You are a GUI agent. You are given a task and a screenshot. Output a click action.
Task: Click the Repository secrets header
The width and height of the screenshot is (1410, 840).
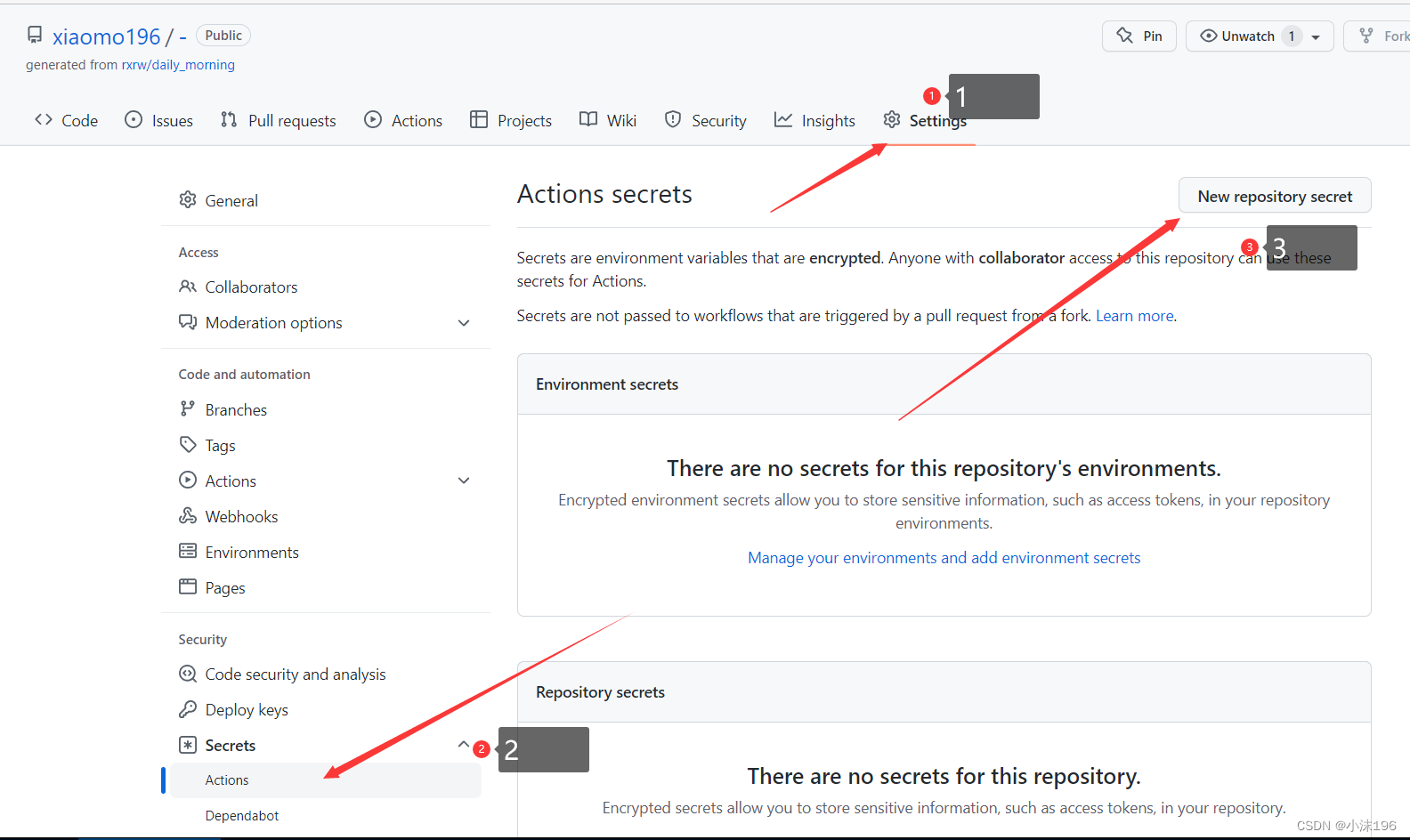click(600, 692)
